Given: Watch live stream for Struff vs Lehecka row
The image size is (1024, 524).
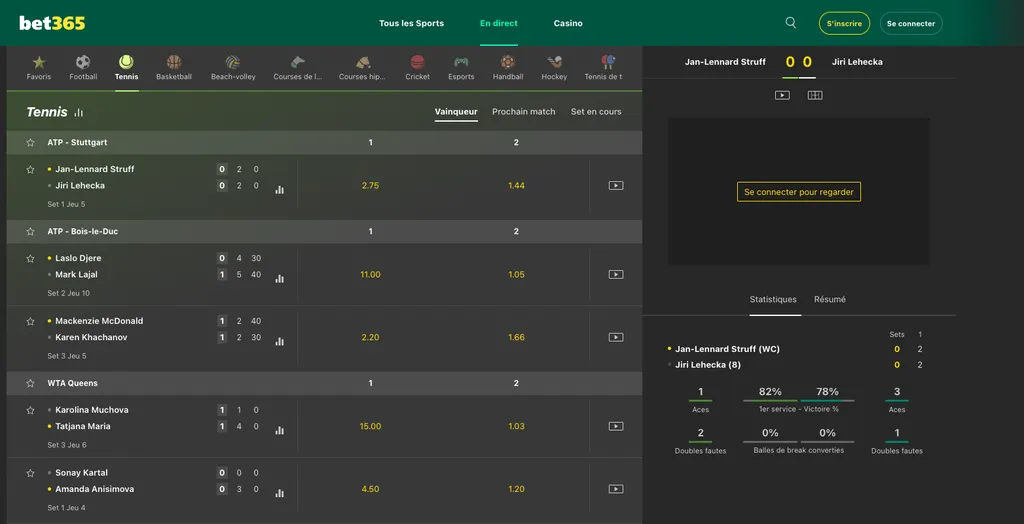Looking at the screenshot, I should (616, 186).
